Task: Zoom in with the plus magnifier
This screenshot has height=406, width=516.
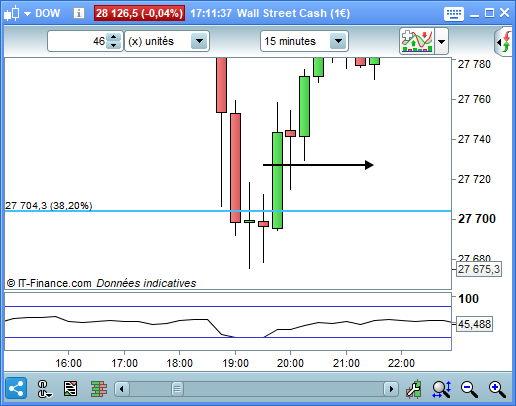Action: pos(497,389)
